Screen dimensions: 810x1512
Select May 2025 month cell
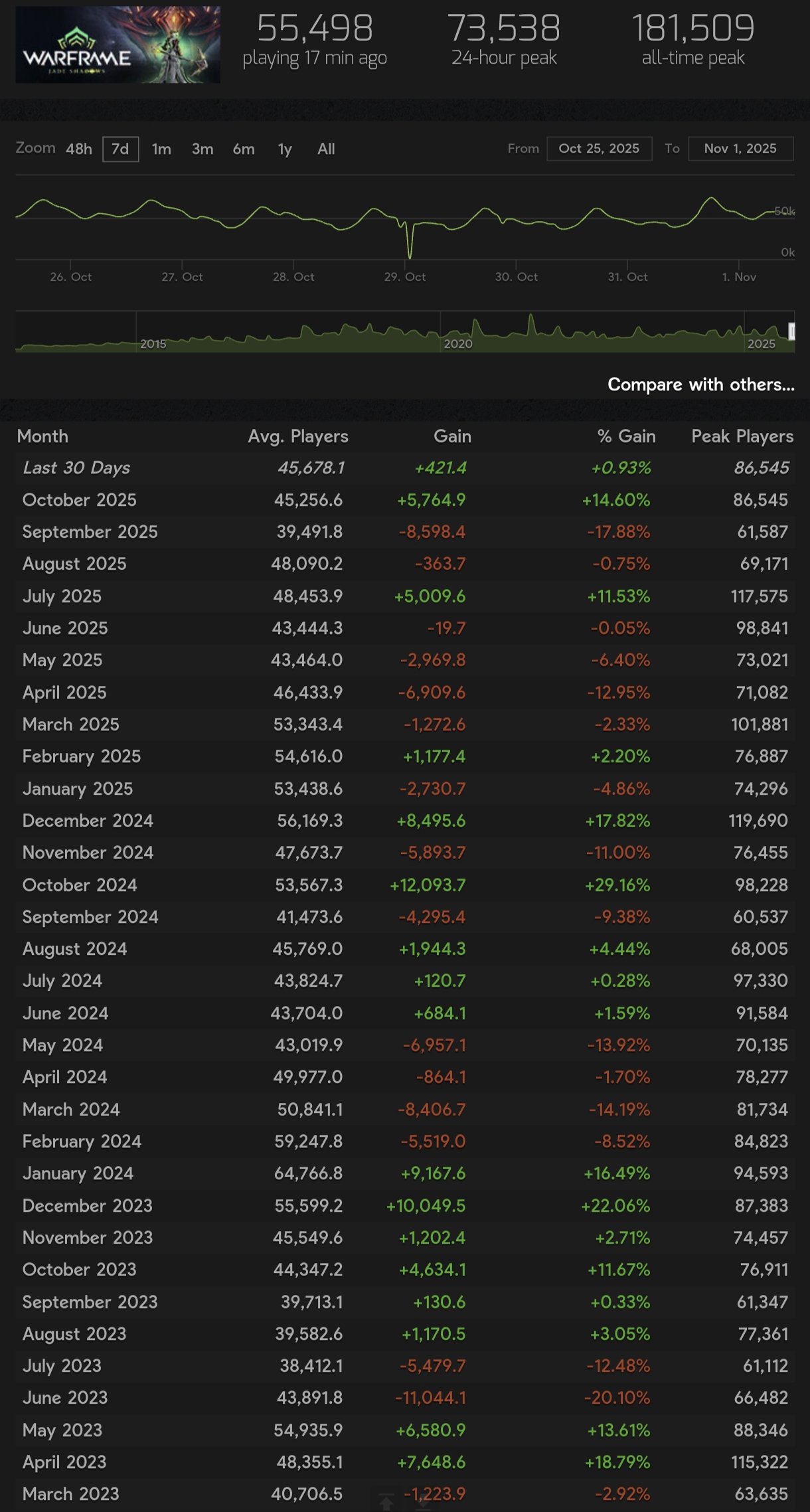(x=62, y=660)
